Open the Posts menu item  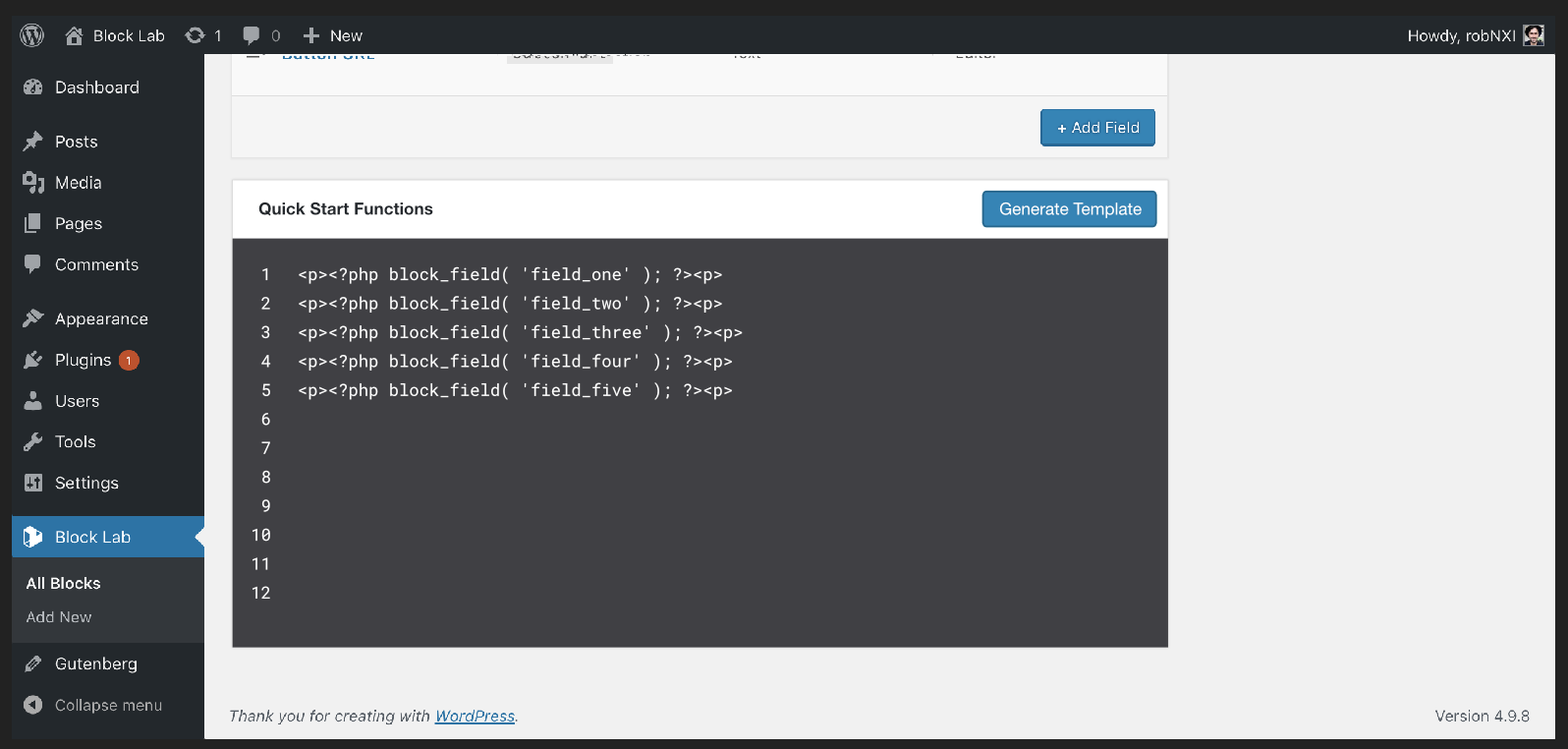[32, 141]
